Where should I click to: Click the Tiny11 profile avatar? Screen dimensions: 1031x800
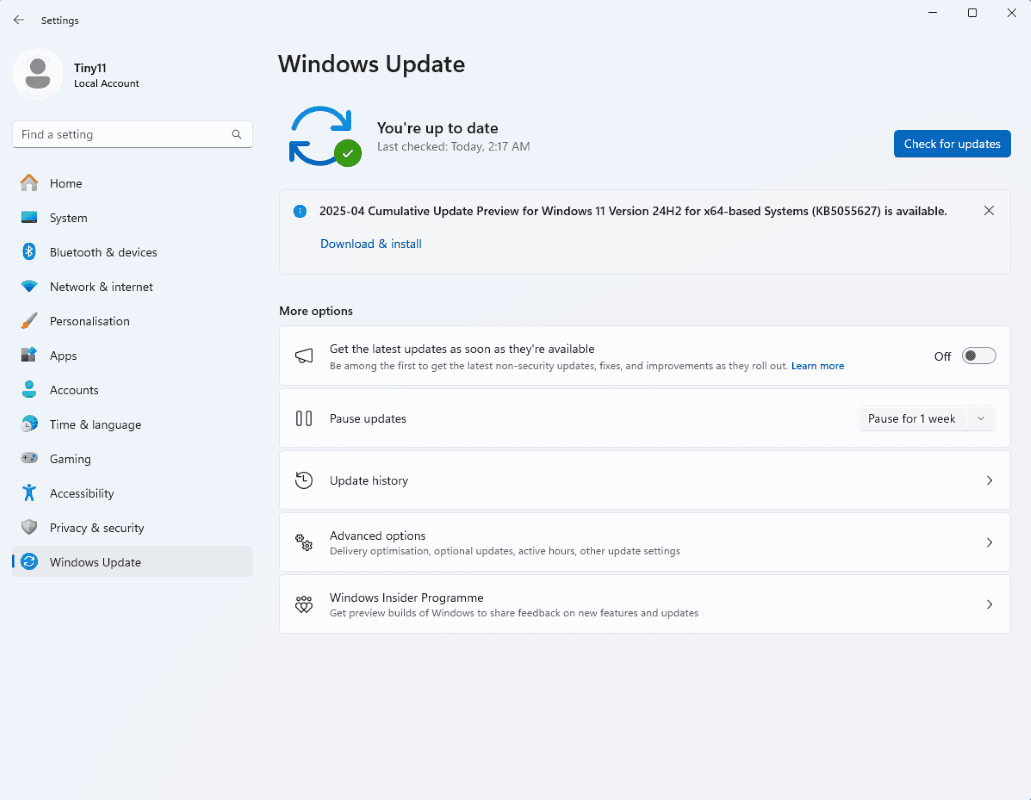(x=37, y=74)
